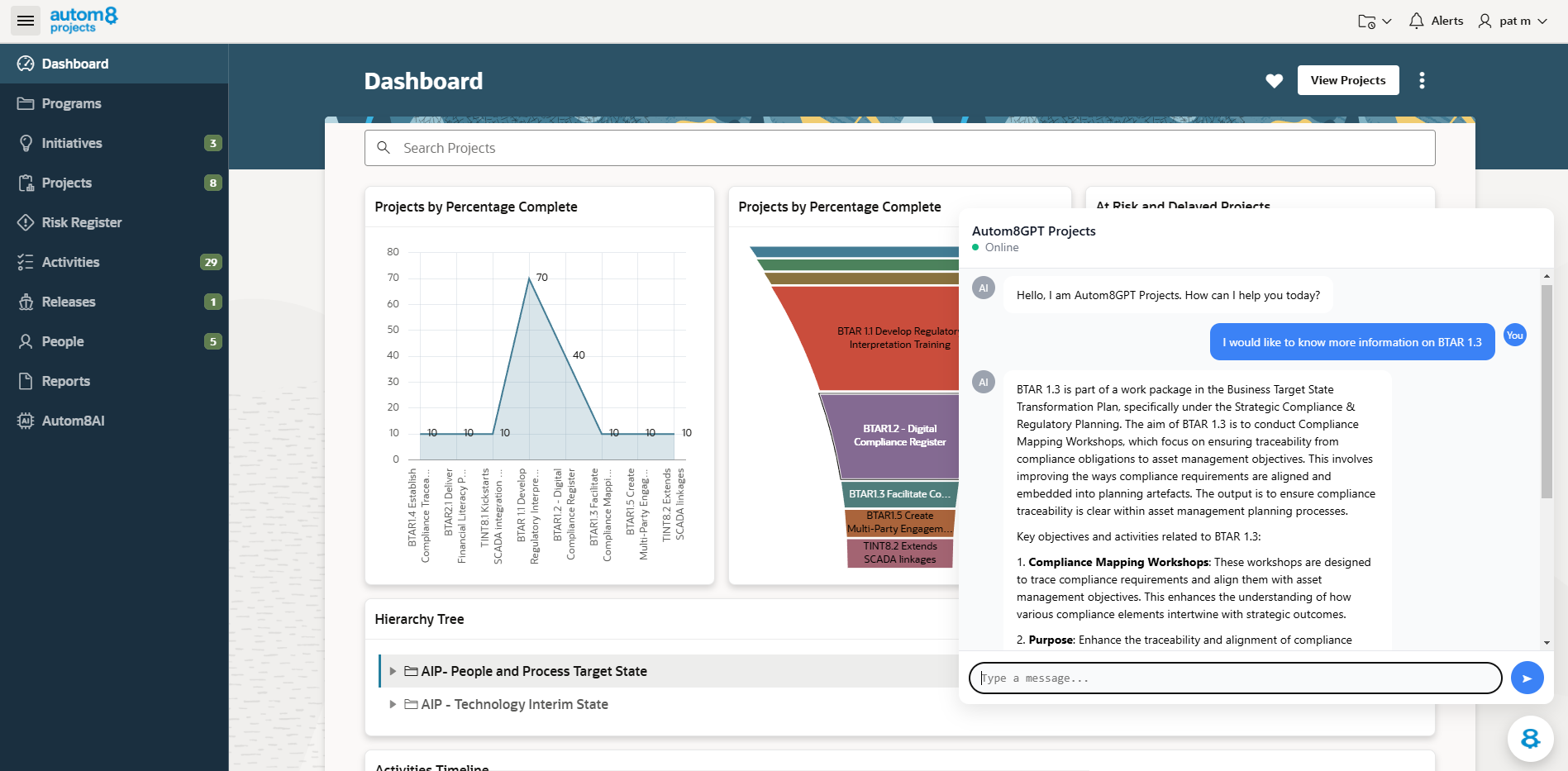1568x771 pixels.
Task: Click the autom8 projects logo
Action: (x=83, y=20)
